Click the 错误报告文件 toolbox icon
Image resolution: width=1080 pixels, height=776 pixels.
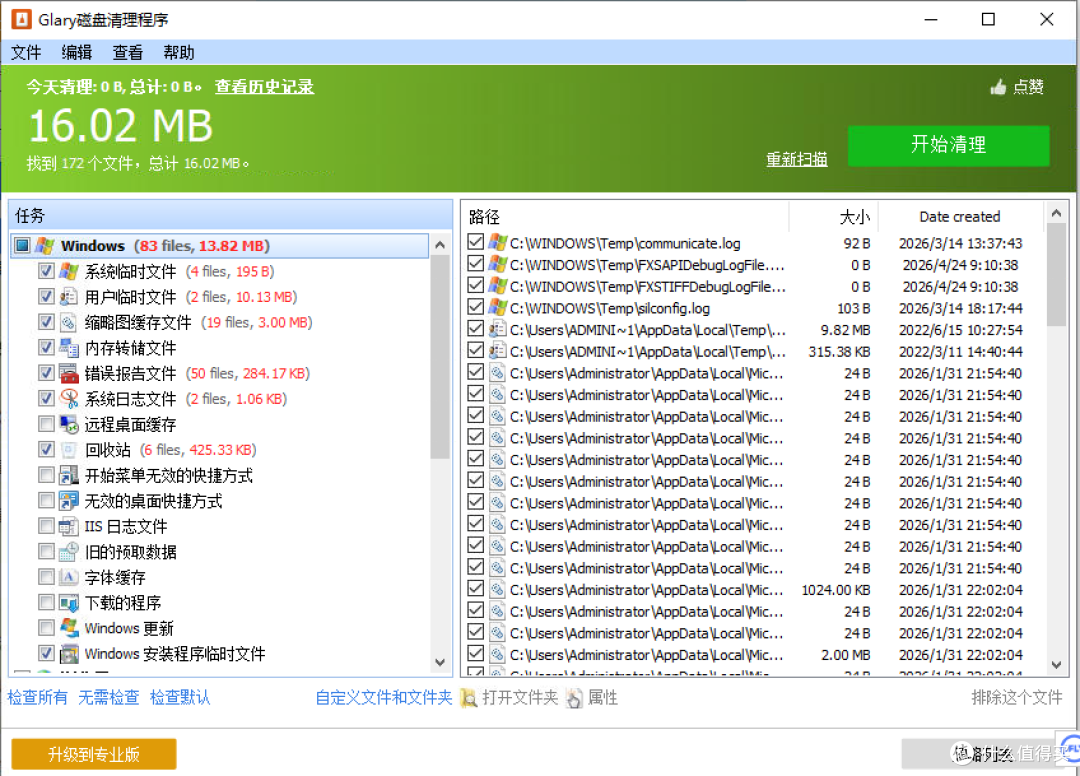(69, 373)
